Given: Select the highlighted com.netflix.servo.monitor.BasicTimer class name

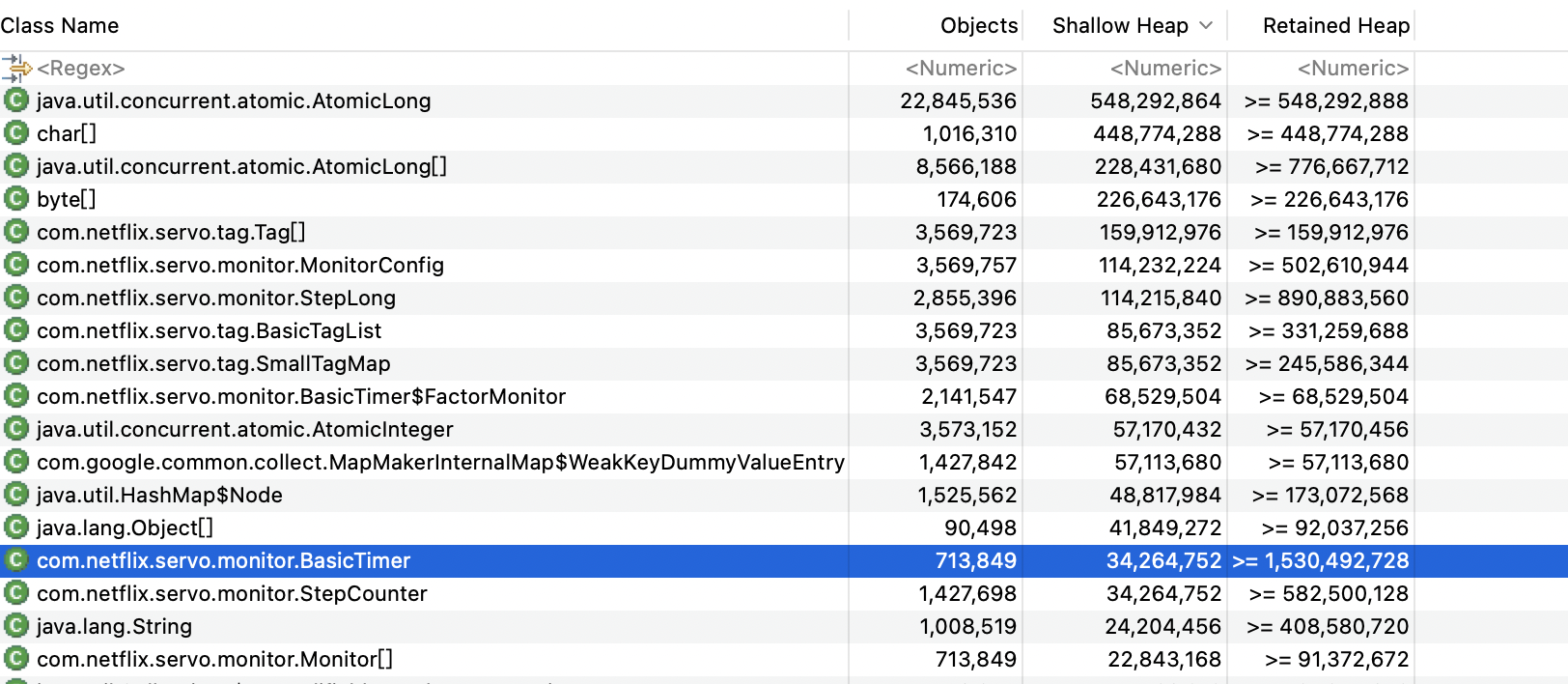Looking at the screenshot, I should click(224, 560).
